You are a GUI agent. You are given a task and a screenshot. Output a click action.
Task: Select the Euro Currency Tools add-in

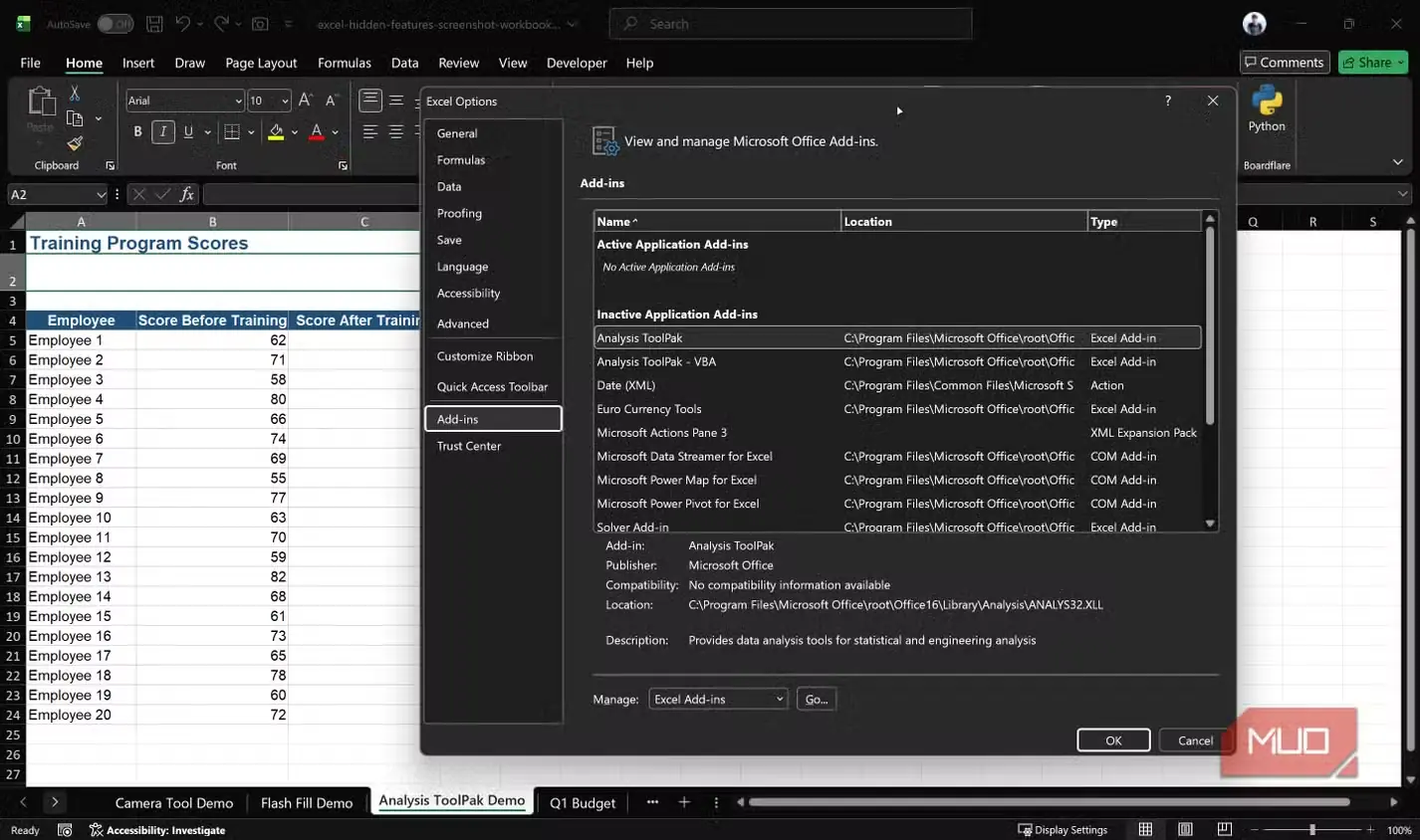[x=897, y=409]
